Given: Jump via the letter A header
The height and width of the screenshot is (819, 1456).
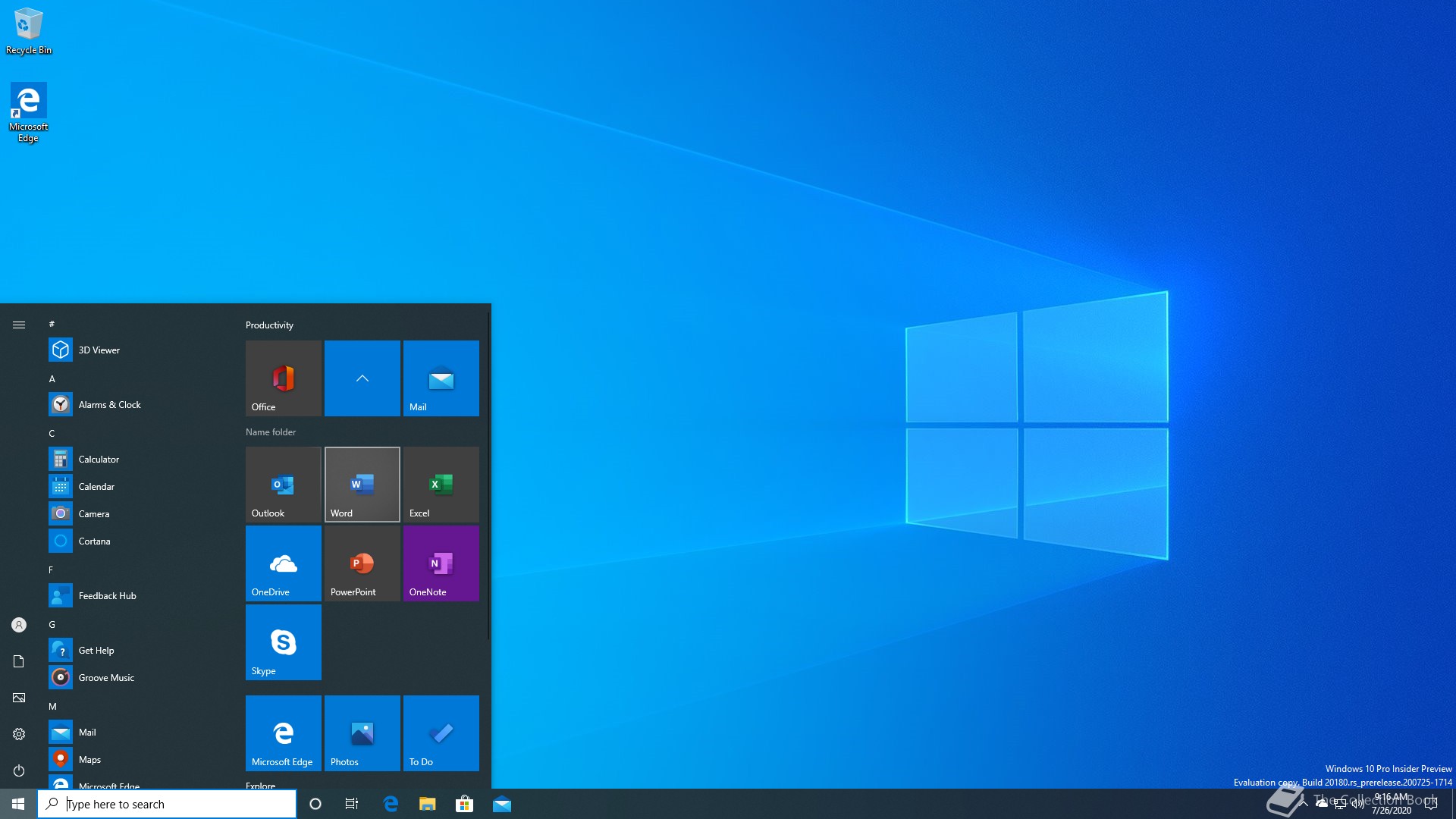Looking at the screenshot, I should click(52, 378).
